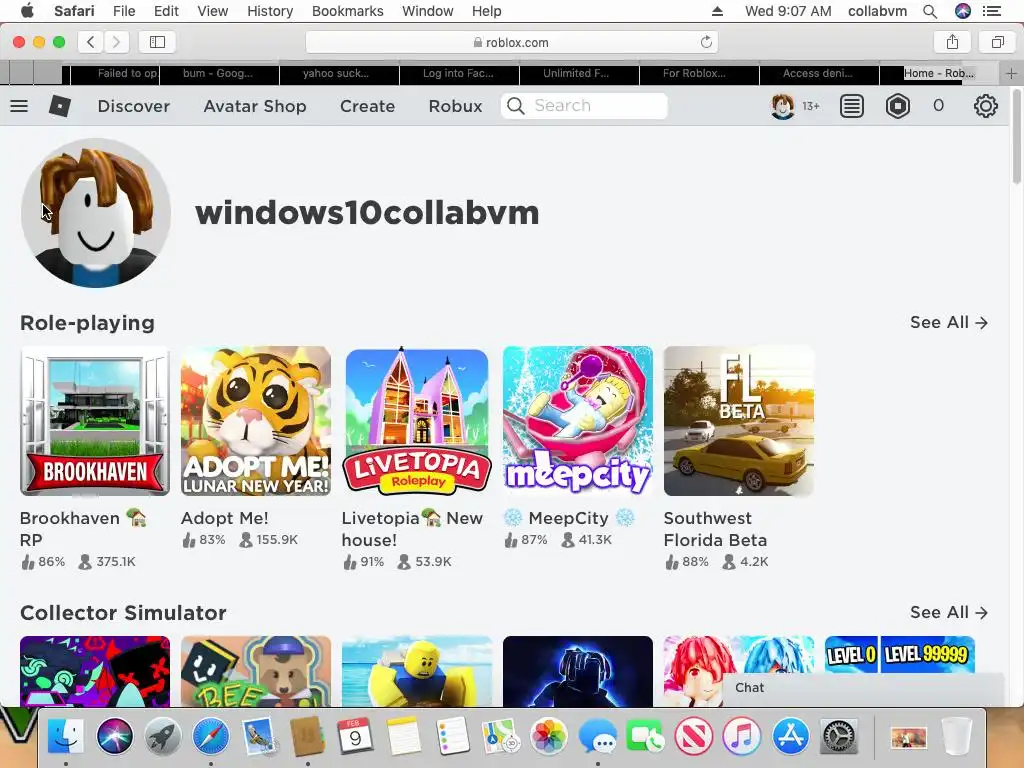
Task: Open the Window menu
Action: click(427, 11)
